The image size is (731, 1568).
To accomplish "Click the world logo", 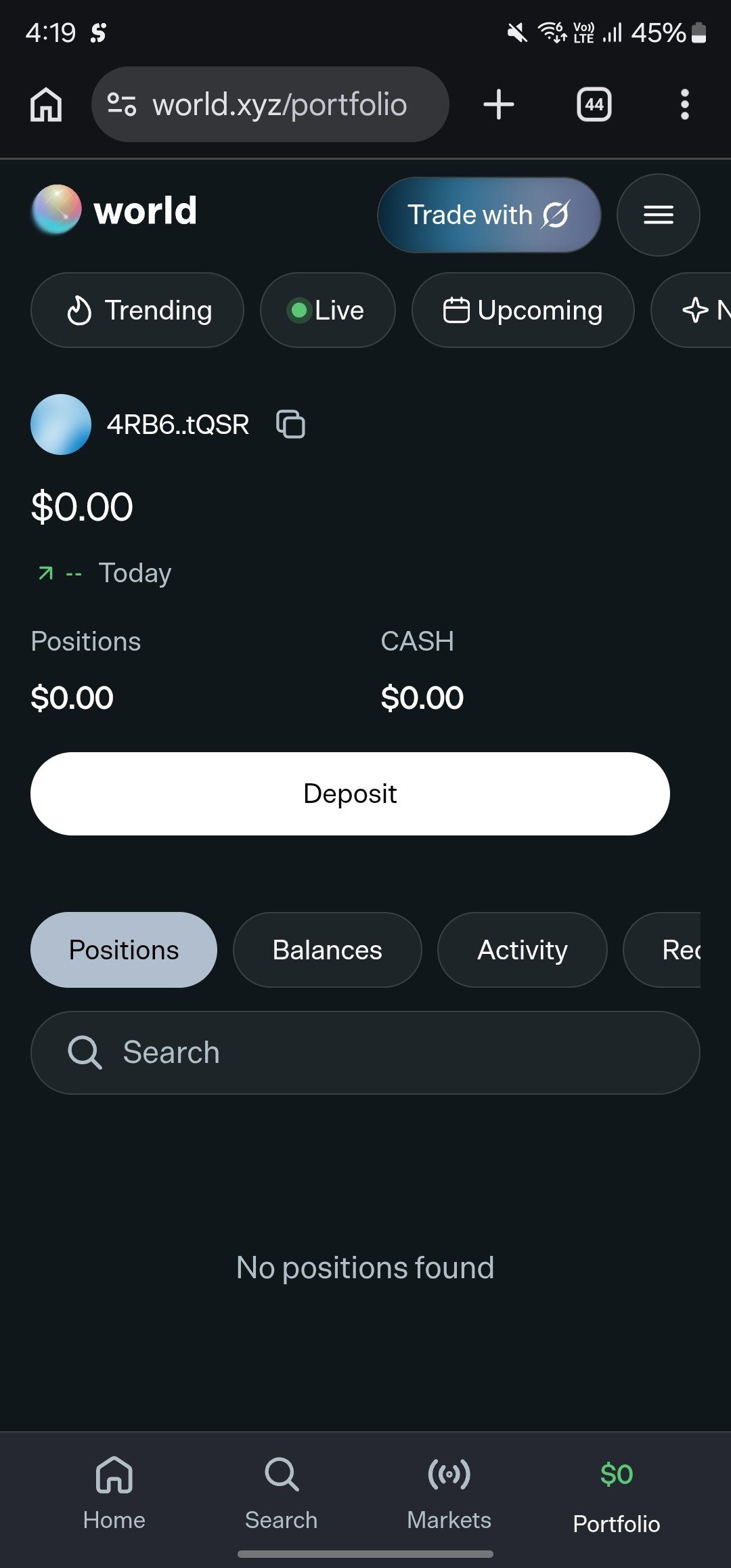I will click(x=114, y=210).
